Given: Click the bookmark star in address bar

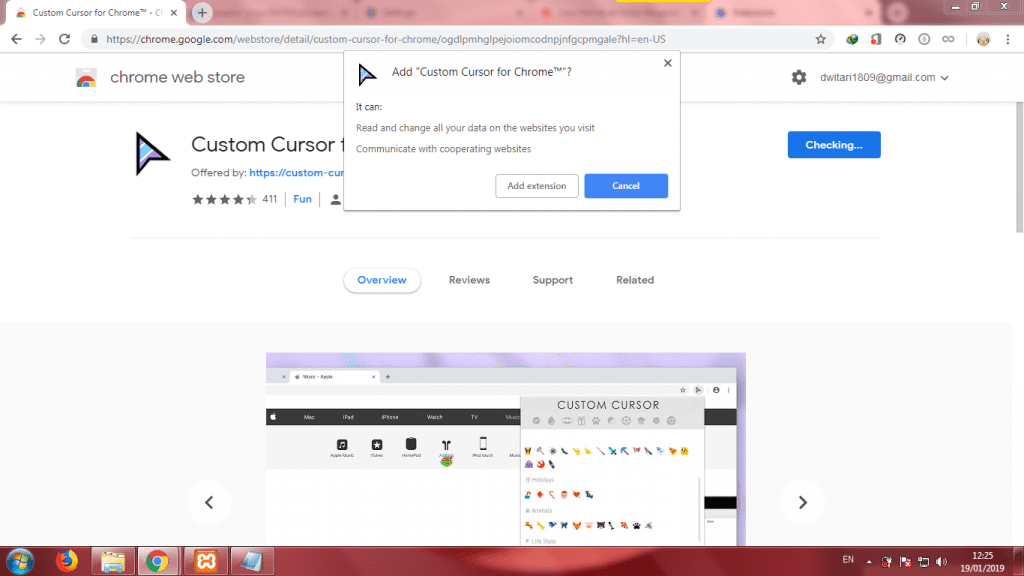Looking at the screenshot, I should pyautogui.click(x=821, y=39).
